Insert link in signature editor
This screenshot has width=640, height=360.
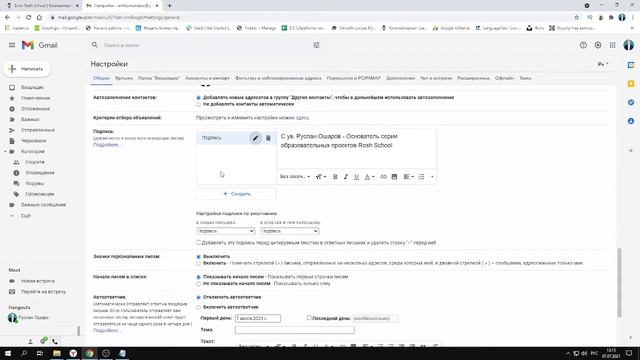click(383, 176)
